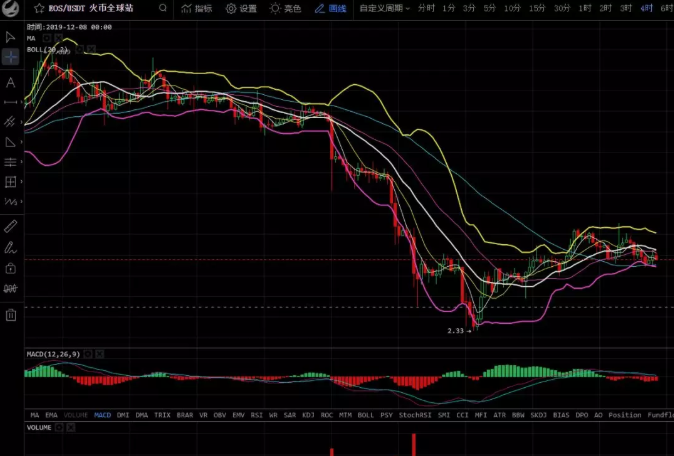Image resolution: width=674 pixels, height=456 pixels.
Task: Expand Fibonacci tool options arrow
Action: click(x=21, y=162)
